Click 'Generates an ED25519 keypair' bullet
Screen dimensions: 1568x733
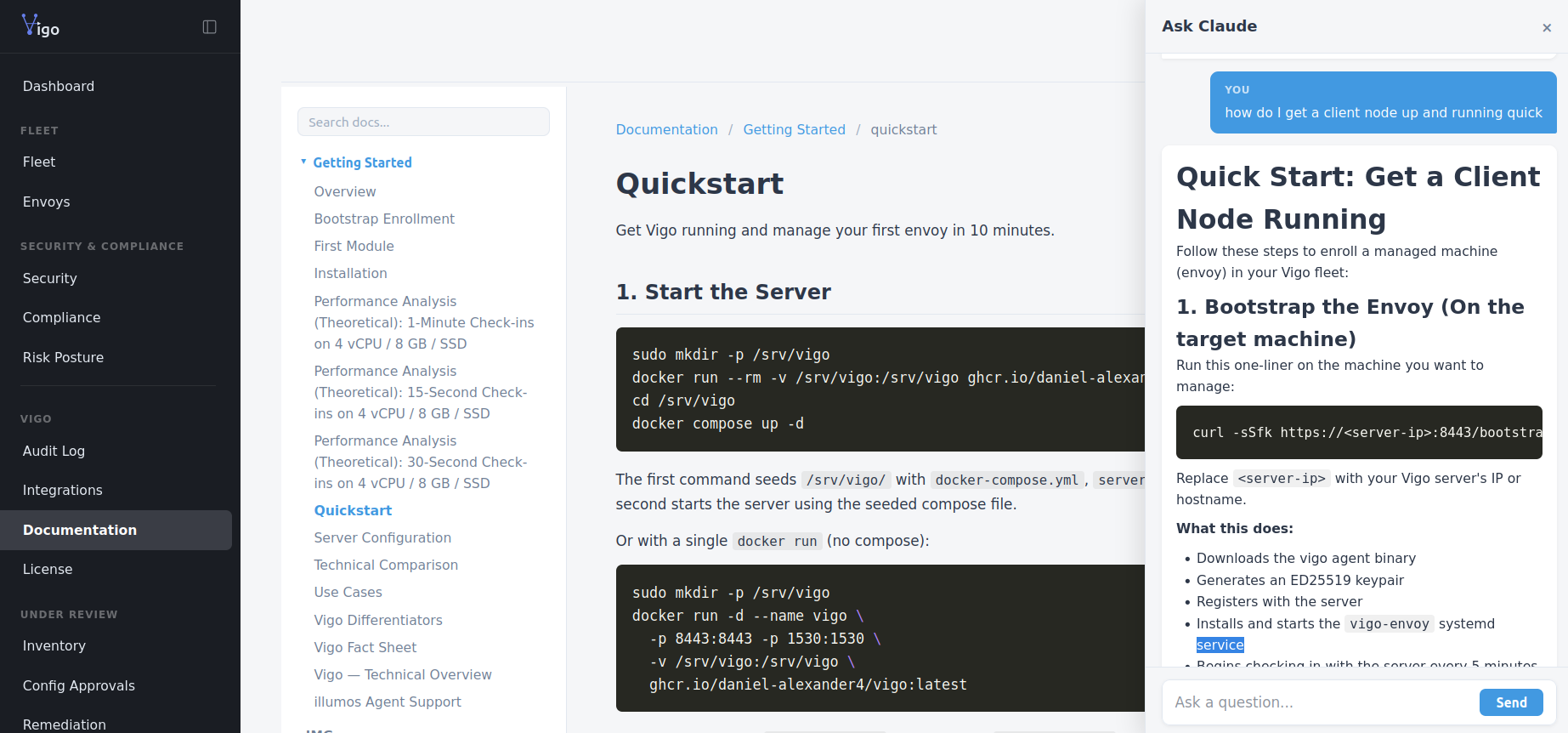point(1300,580)
